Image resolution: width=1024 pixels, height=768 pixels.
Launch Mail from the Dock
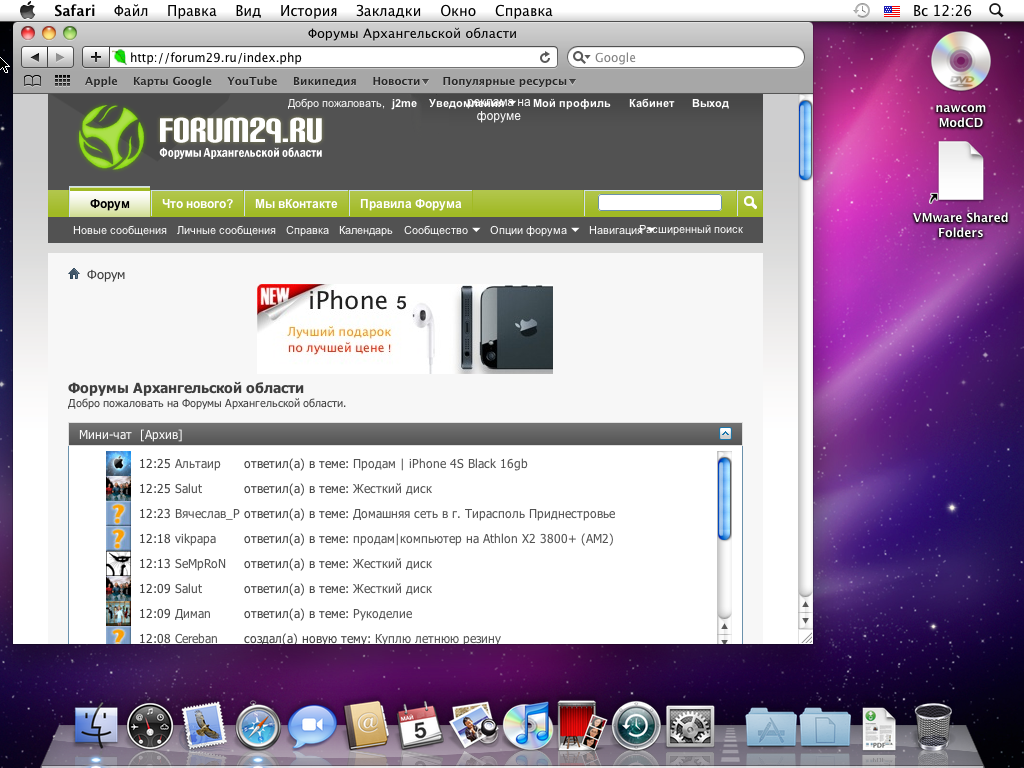[204, 725]
